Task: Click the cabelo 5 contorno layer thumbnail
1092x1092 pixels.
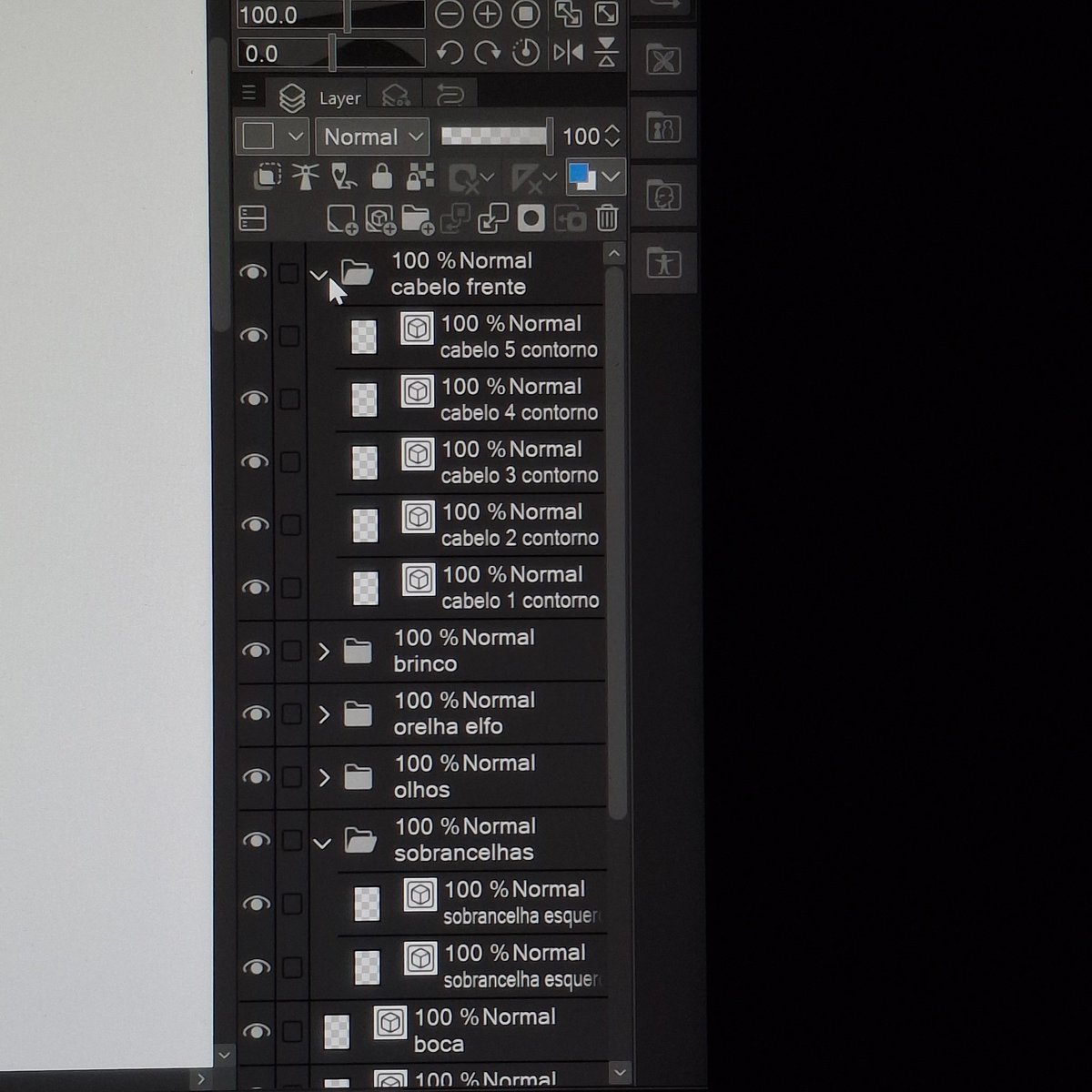Action: coord(363,337)
